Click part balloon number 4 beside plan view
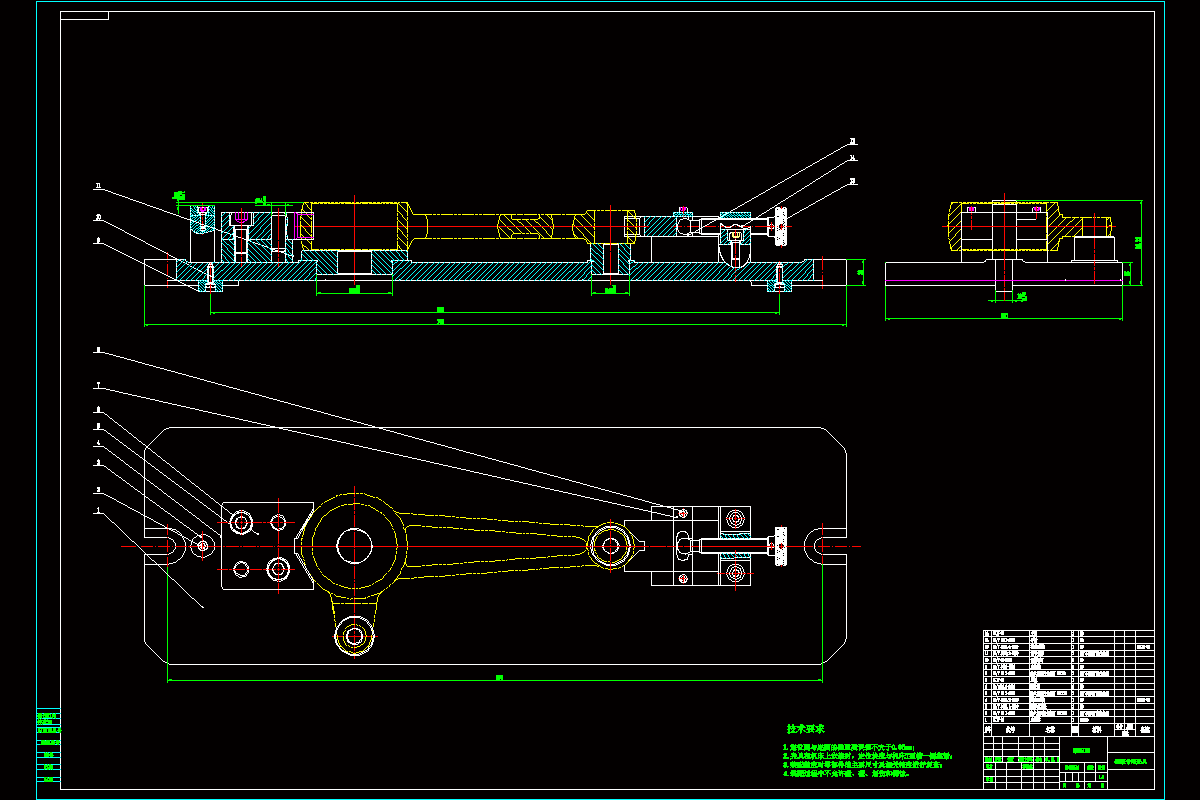The width and height of the screenshot is (1200, 800). tap(98, 444)
